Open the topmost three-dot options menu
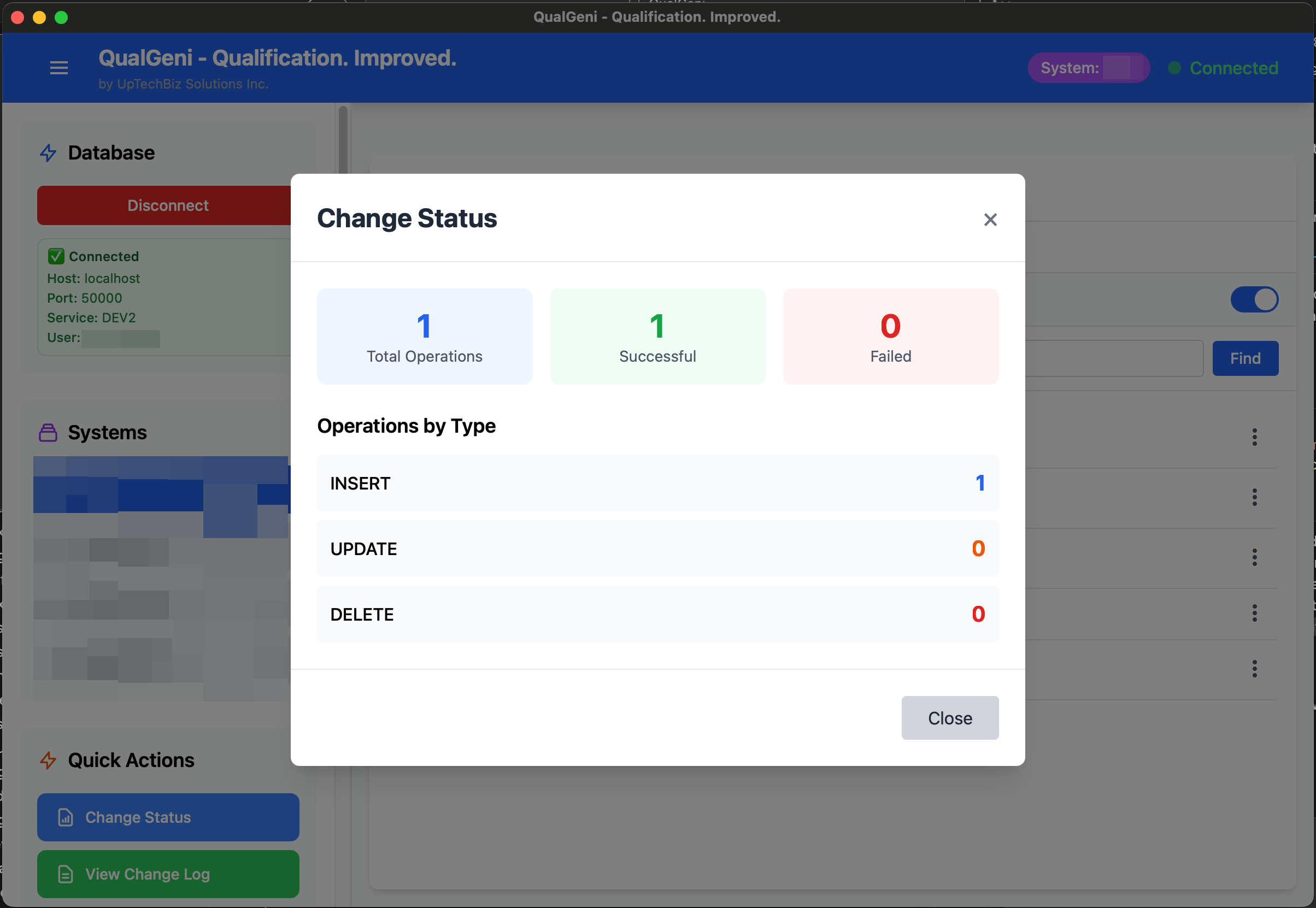 pyautogui.click(x=1255, y=437)
